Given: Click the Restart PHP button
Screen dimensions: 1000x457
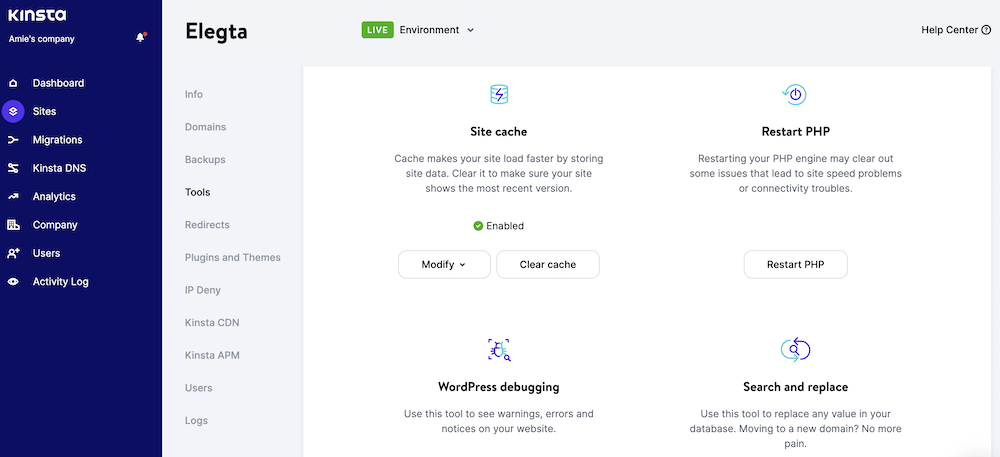Looking at the screenshot, I should 795,265.
